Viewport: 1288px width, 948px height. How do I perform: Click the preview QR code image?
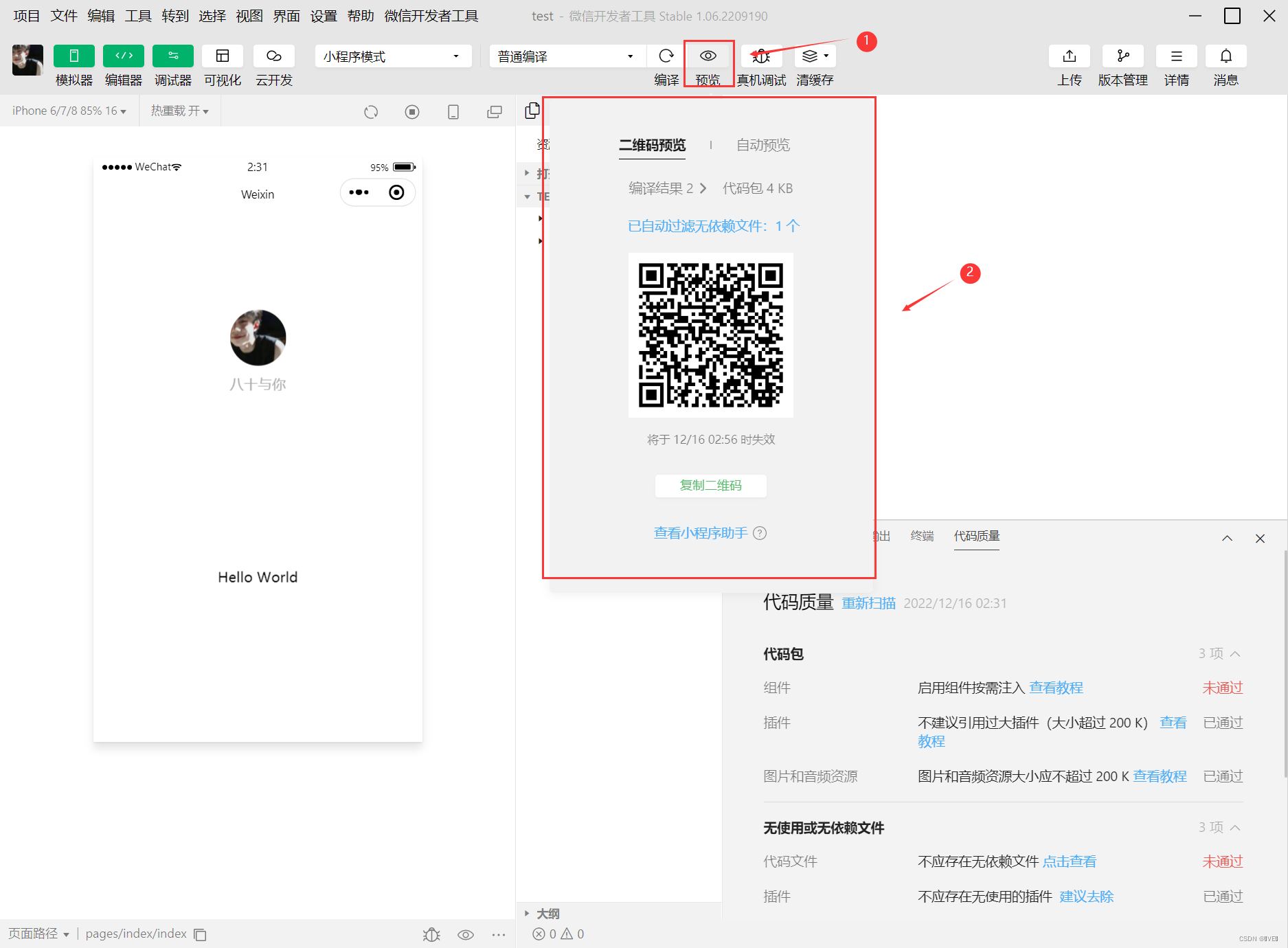711,335
